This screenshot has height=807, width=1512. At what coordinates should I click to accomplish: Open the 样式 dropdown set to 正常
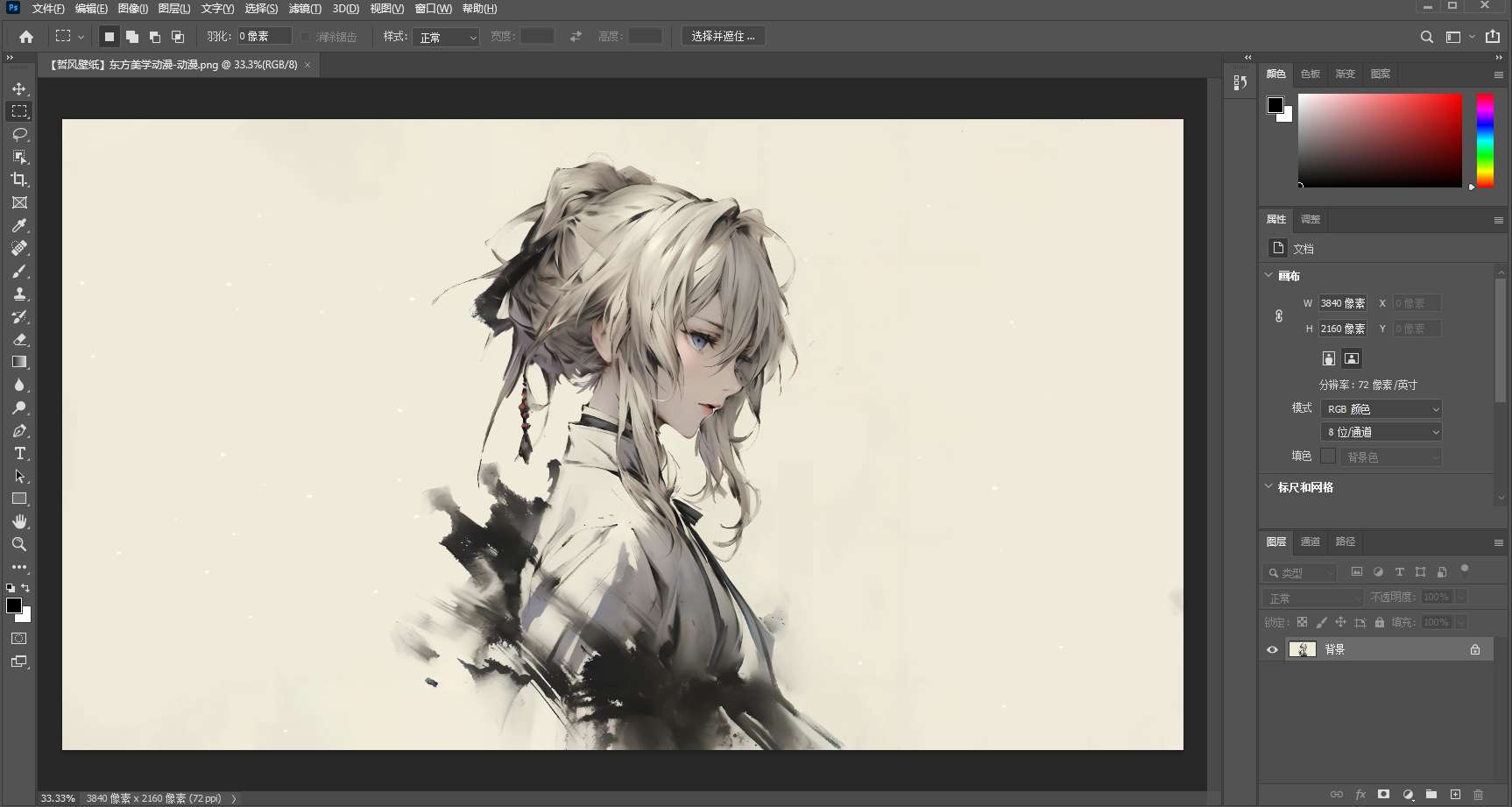pos(447,37)
